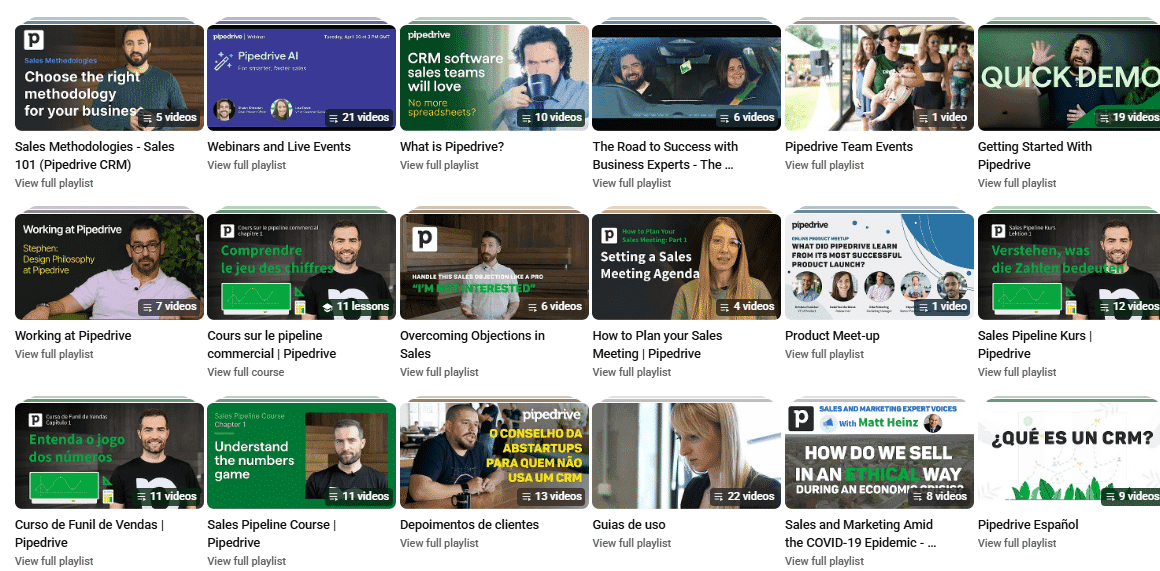Viewport: 1160px width, 571px height.
Task: Click the Webinars and Live Events title
Action: [279, 146]
